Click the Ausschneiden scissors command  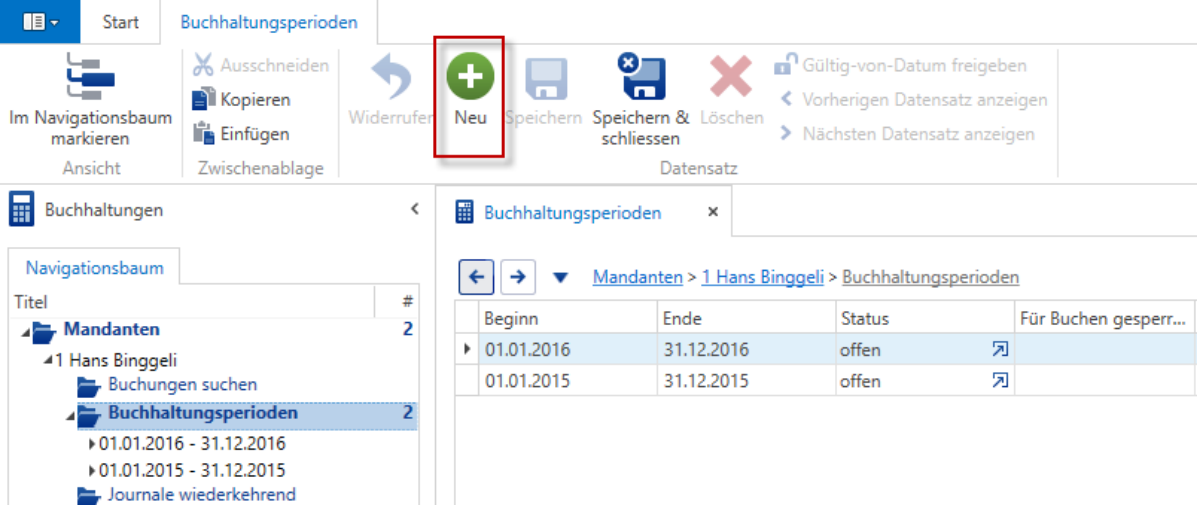pyautogui.click(x=260, y=66)
